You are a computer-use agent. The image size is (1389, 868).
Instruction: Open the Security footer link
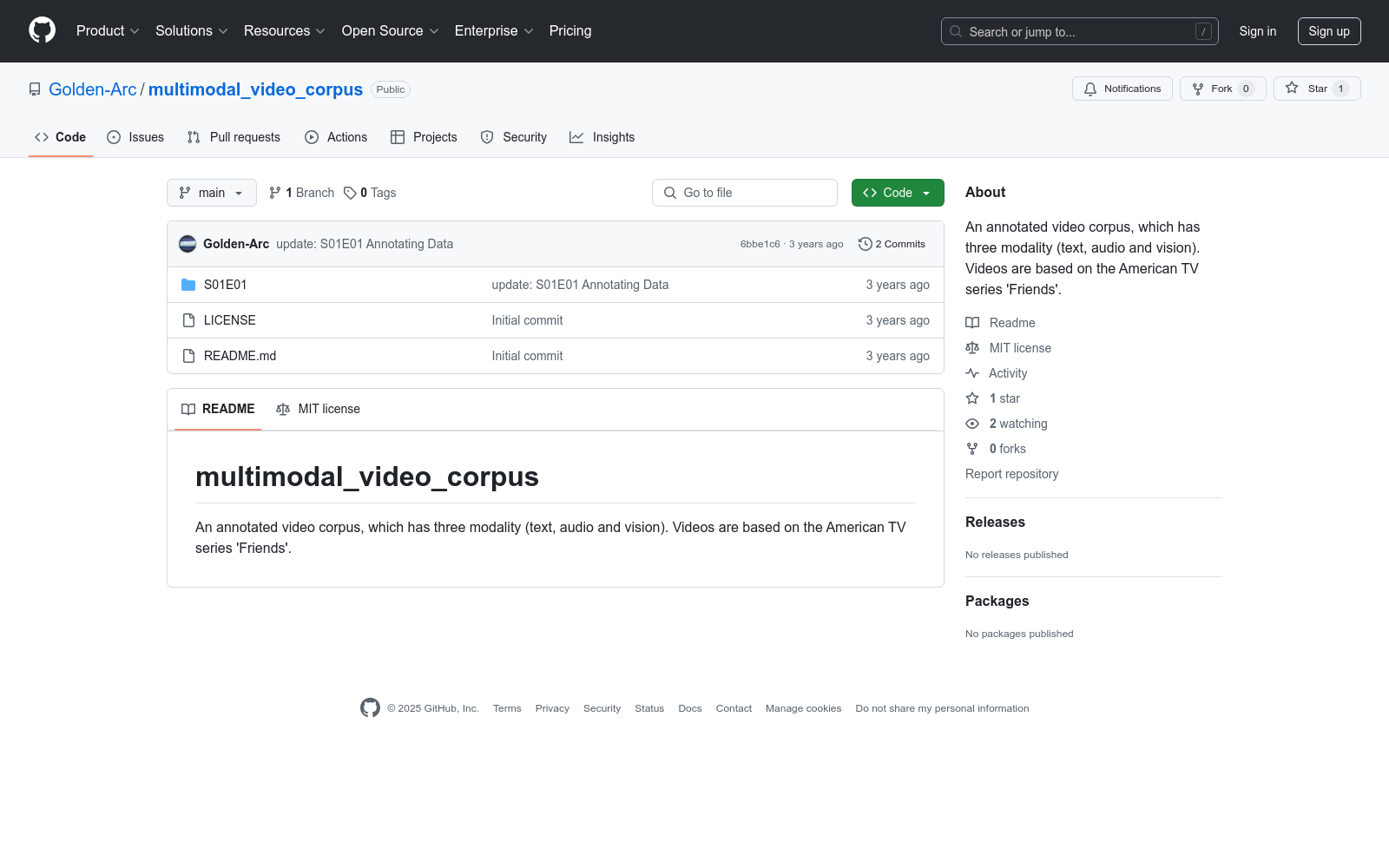click(x=602, y=708)
